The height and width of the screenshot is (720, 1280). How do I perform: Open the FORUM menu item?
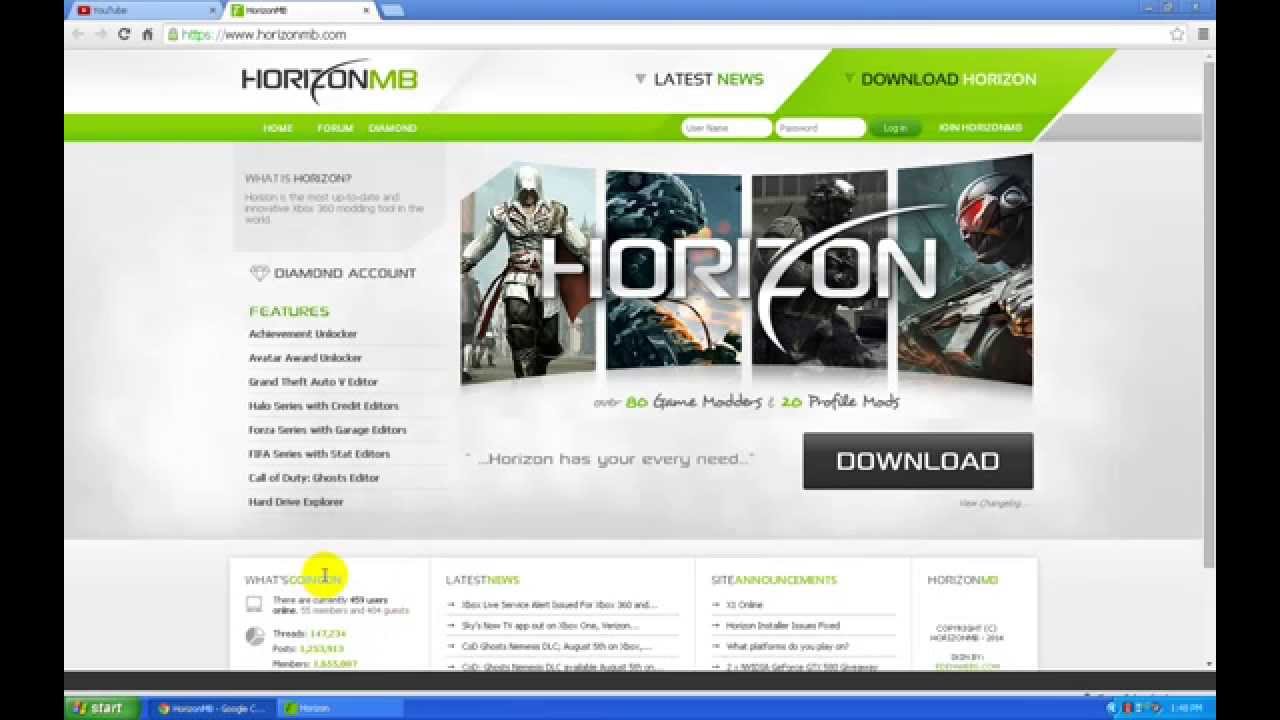click(335, 128)
